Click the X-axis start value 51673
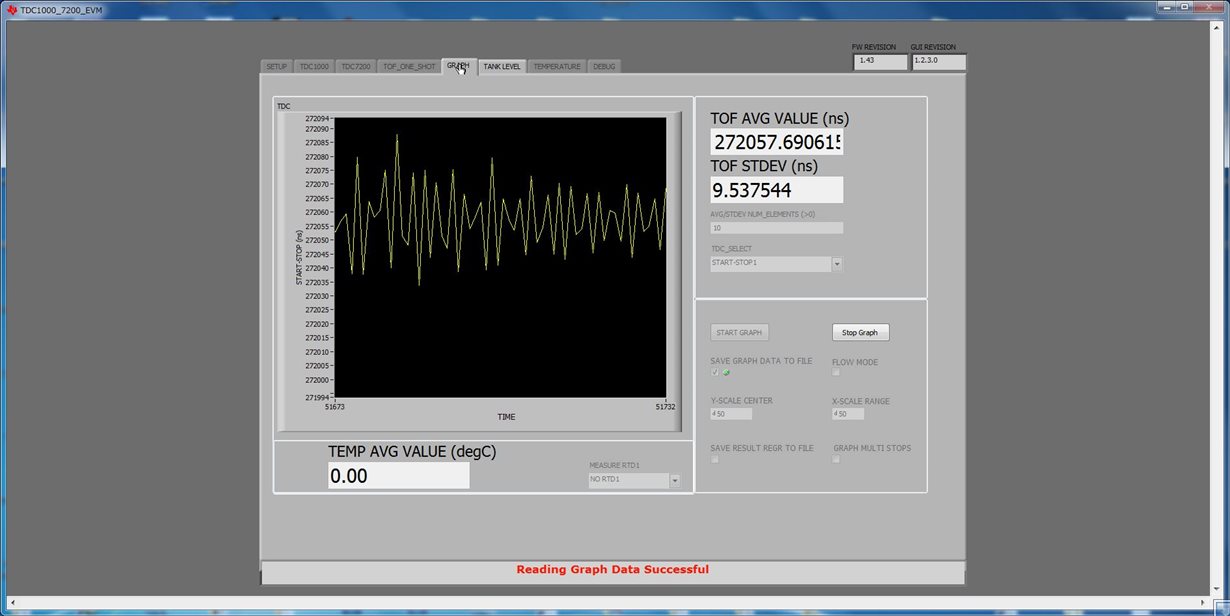Image resolution: width=1230 pixels, height=616 pixels. 335,407
